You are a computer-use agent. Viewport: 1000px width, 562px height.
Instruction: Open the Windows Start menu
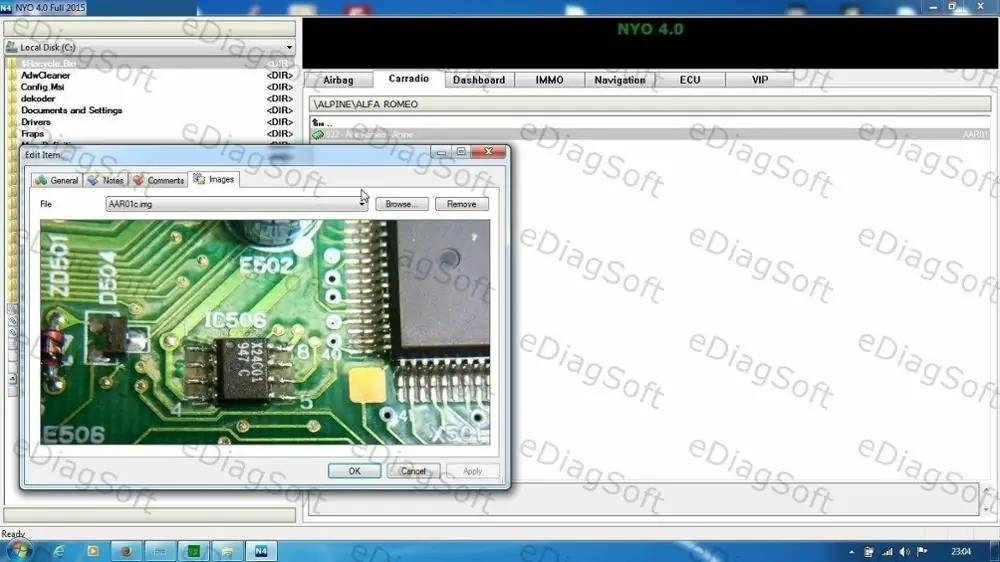(x=18, y=551)
